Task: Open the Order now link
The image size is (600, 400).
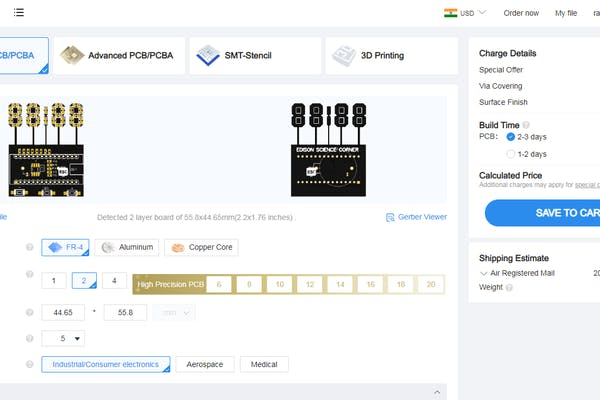Action: (521, 13)
